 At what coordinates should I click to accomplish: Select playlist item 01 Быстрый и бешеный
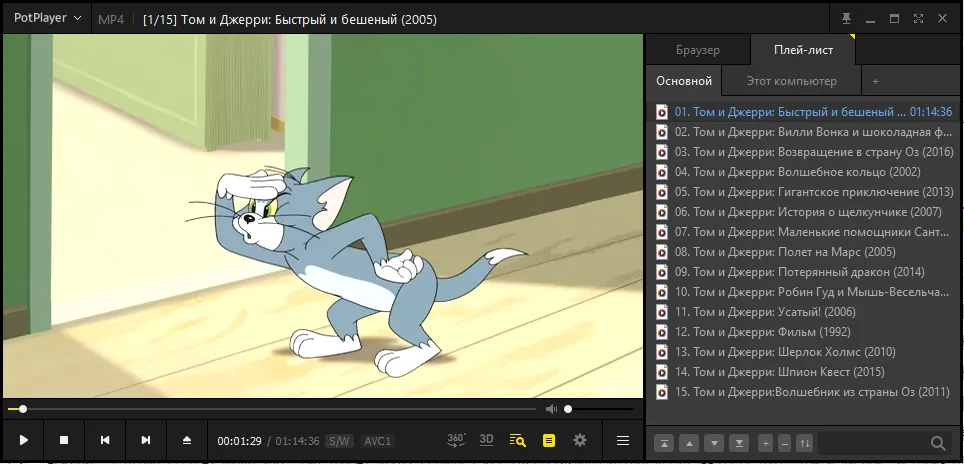[803, 112]
